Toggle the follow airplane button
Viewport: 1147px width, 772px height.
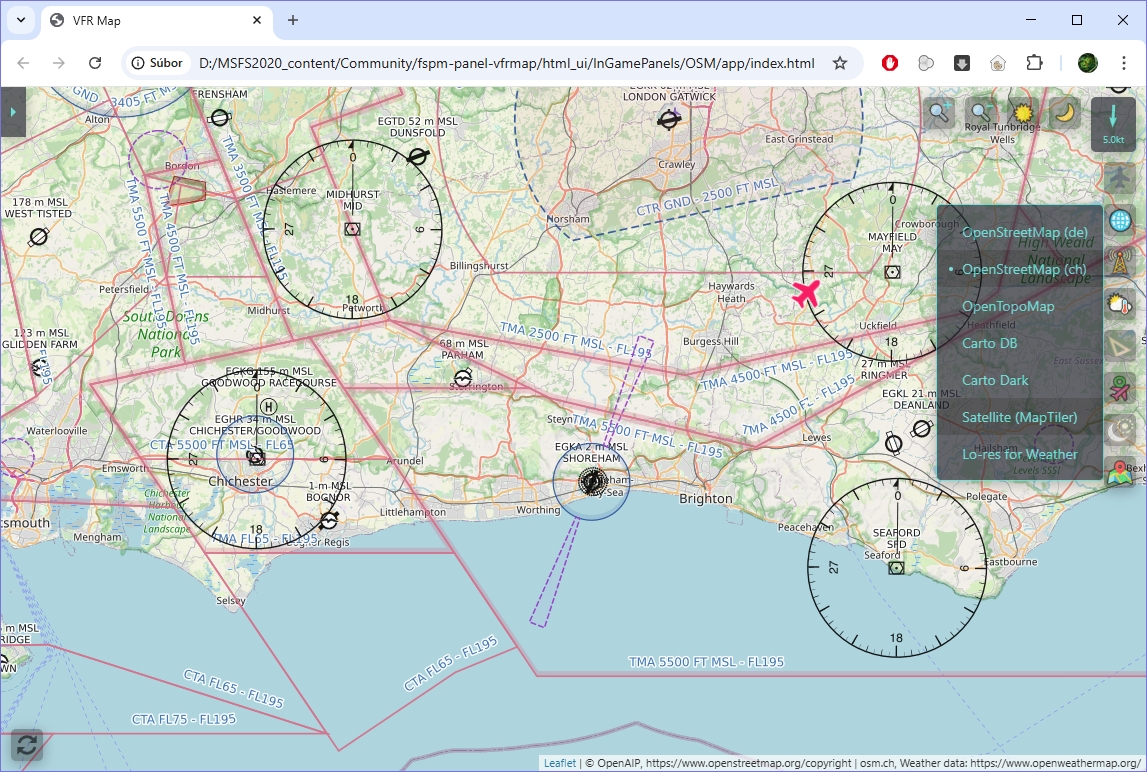point(1120,178)
